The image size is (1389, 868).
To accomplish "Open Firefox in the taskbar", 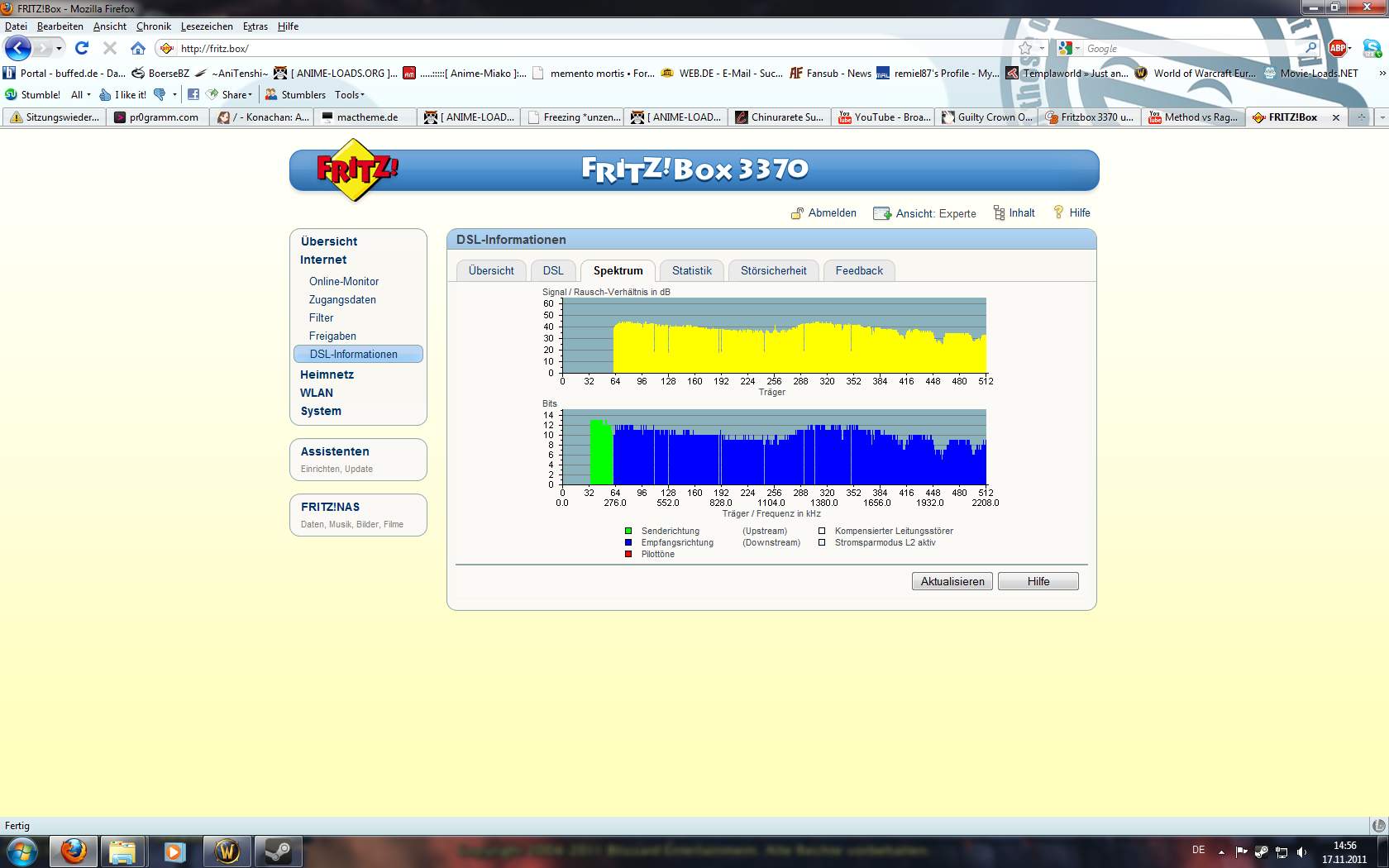I will click(73, 851).
